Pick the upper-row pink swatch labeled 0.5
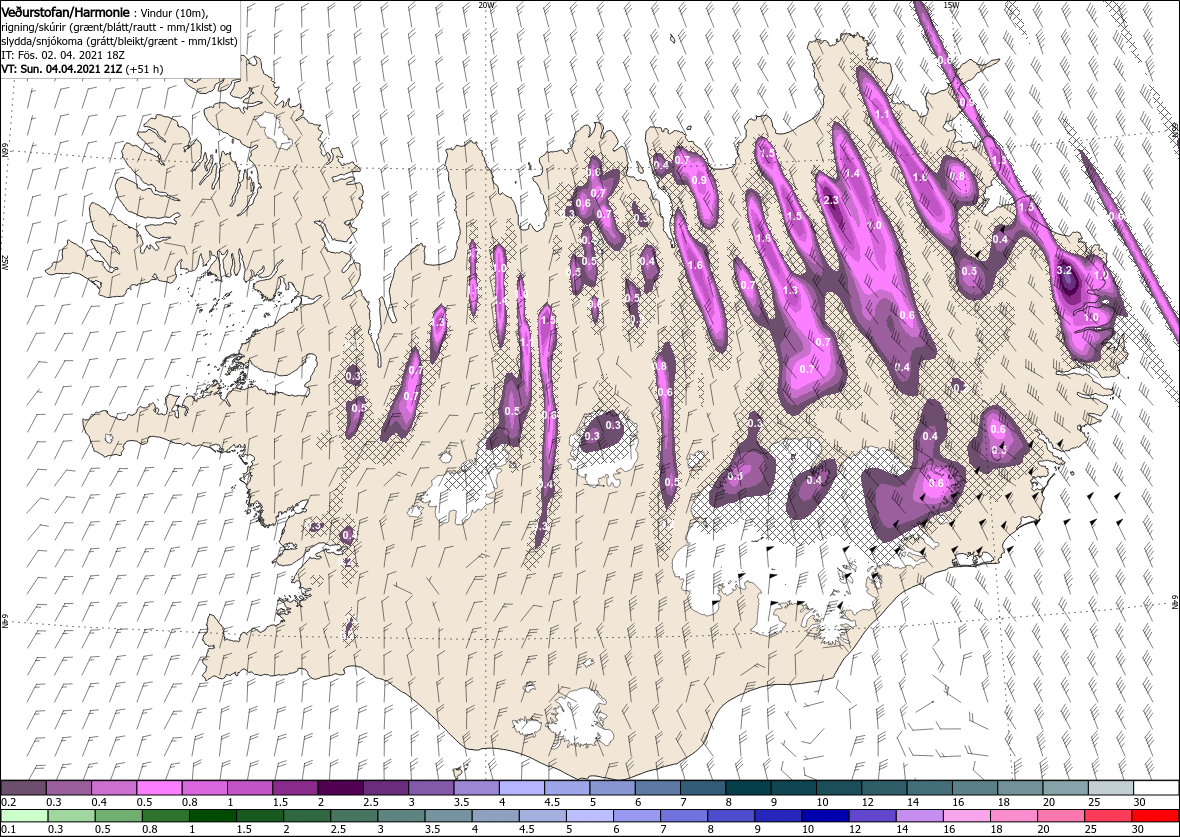The height and width of the screenshot is (837, 1180). 160,788
